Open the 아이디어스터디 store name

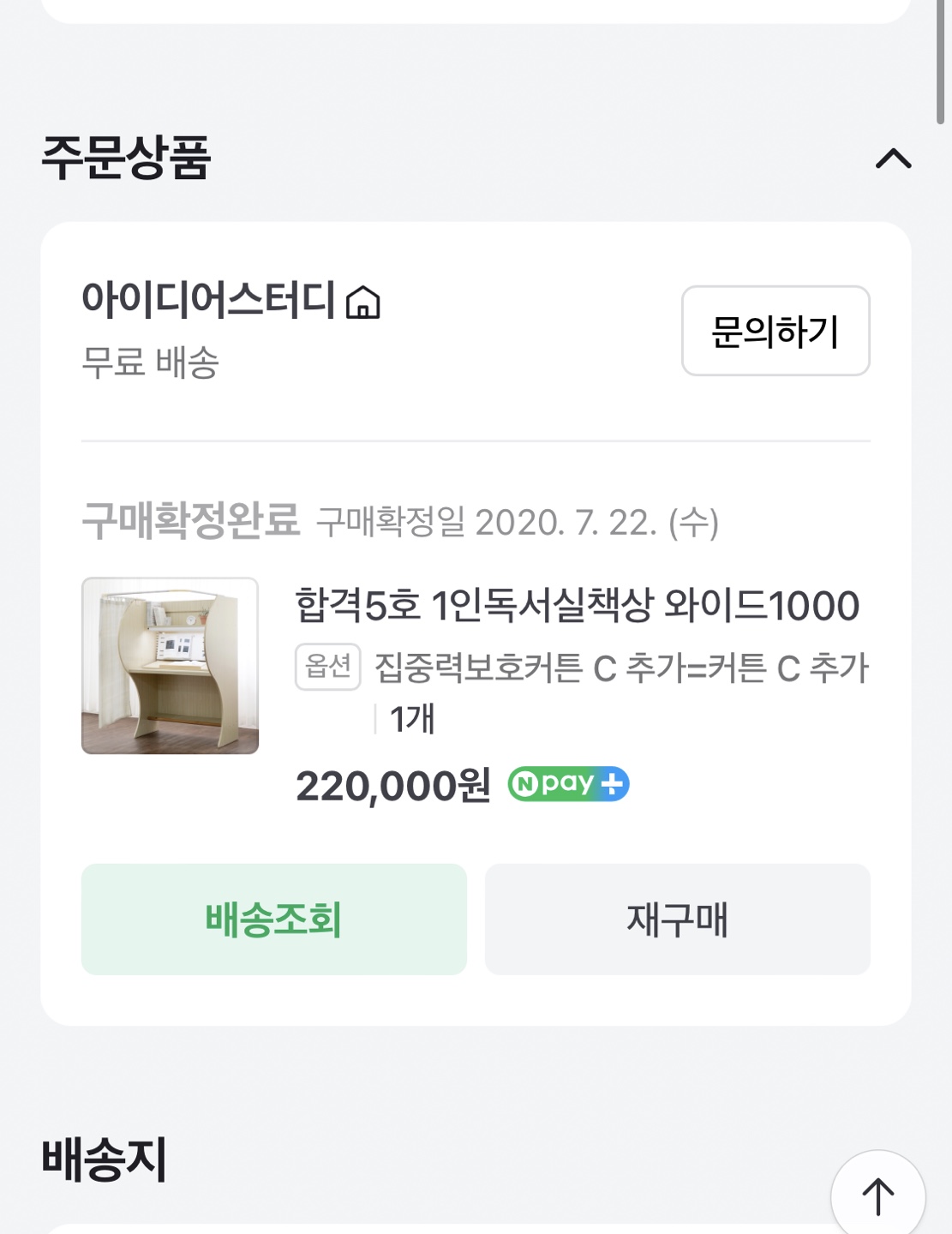pyautogui.click(x=208, y=300)
